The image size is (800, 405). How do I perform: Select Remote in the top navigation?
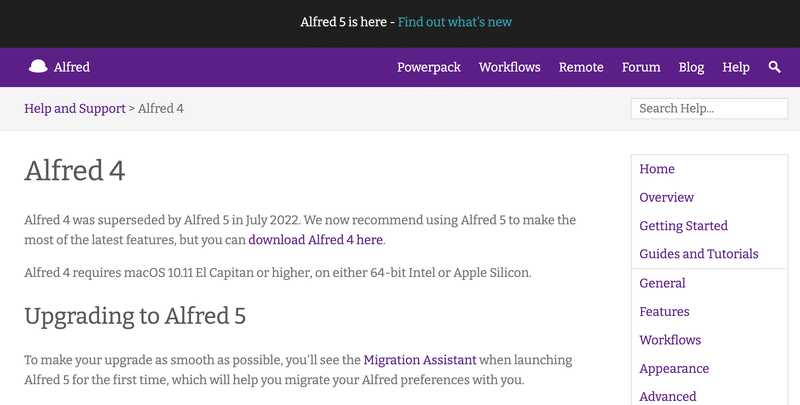(581, 67)
